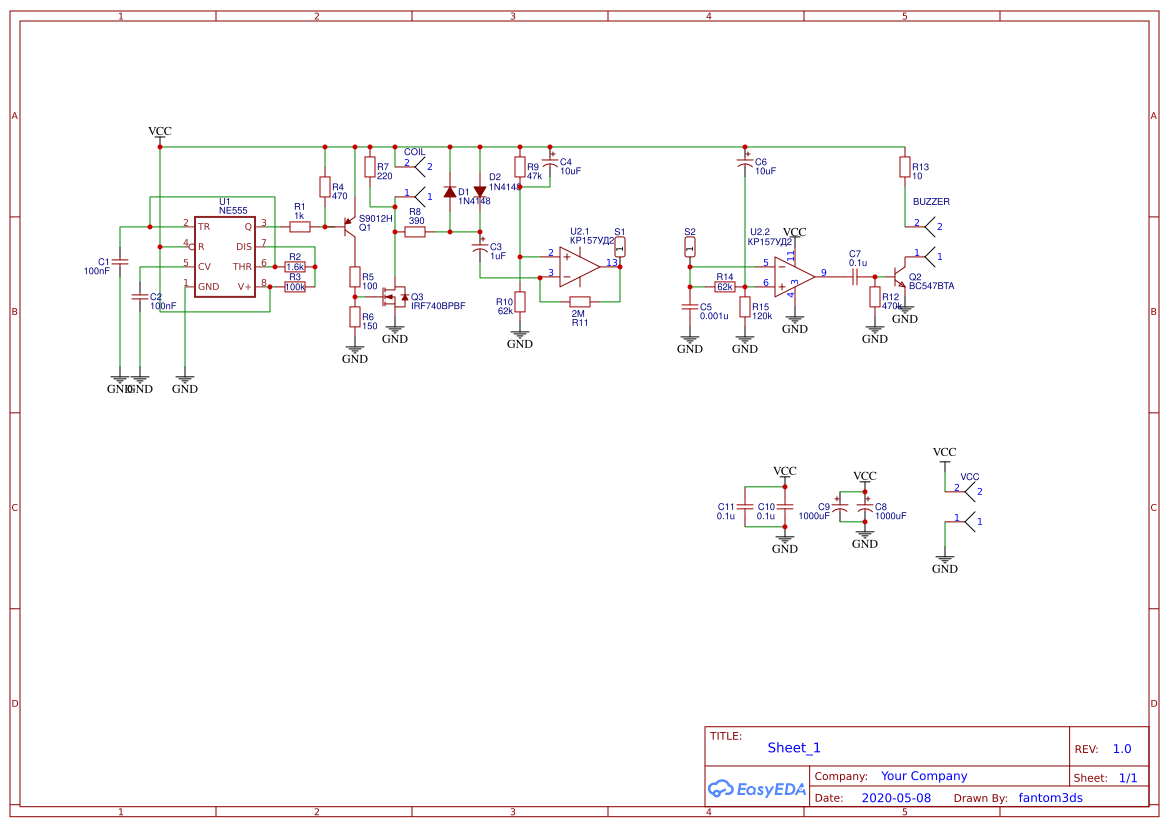Click the BUZZER connector symbol
Viewport: 1169px width, 827px height.
click(930, 227)
